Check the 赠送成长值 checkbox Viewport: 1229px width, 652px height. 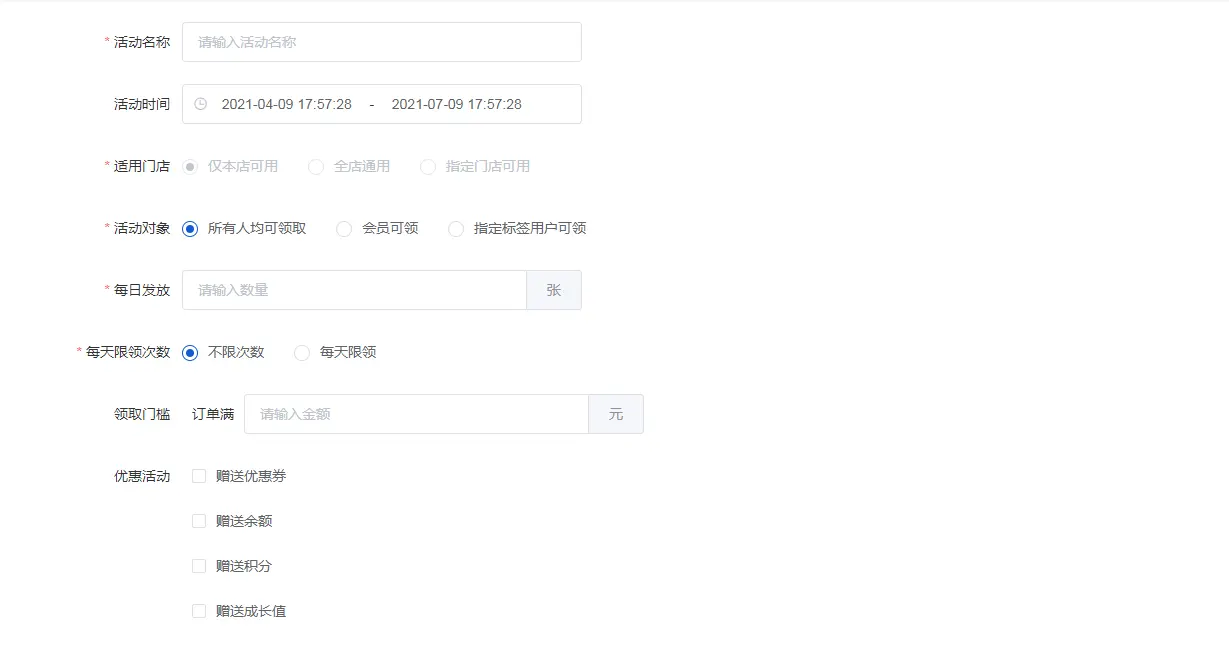click(199, 611)
